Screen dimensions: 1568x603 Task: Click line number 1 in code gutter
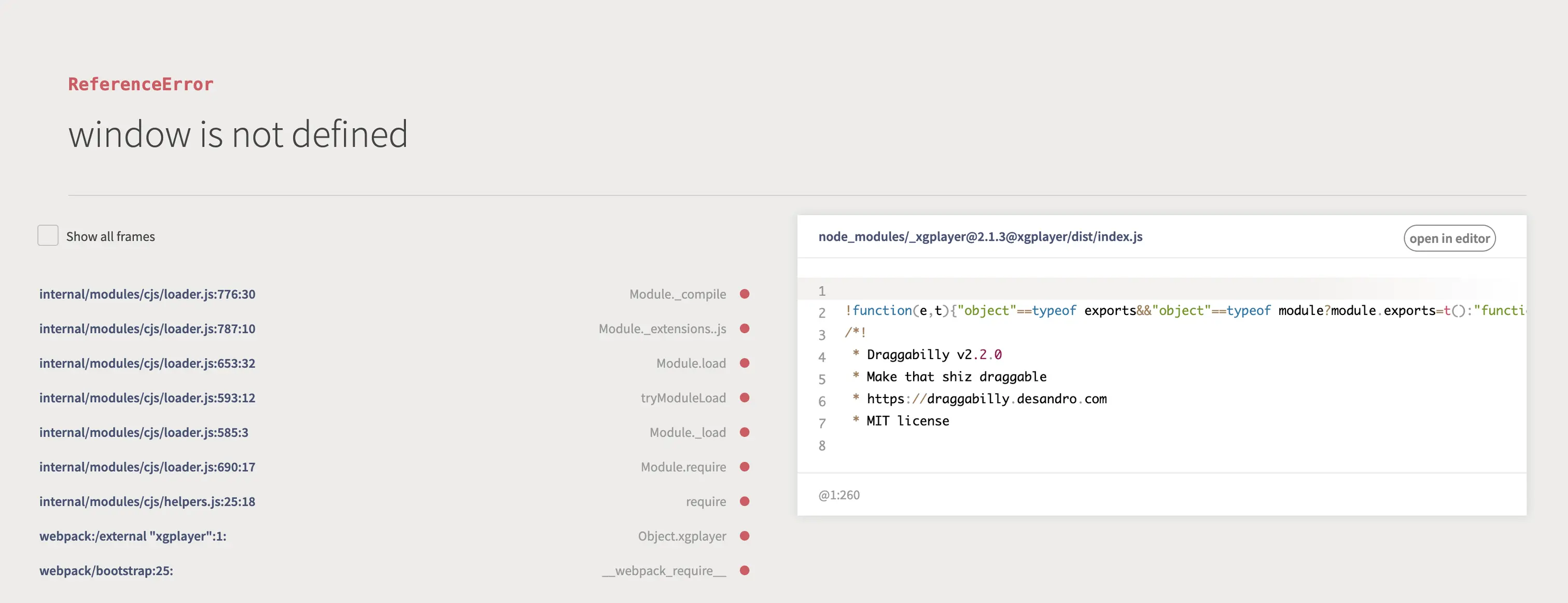point(822,291)
